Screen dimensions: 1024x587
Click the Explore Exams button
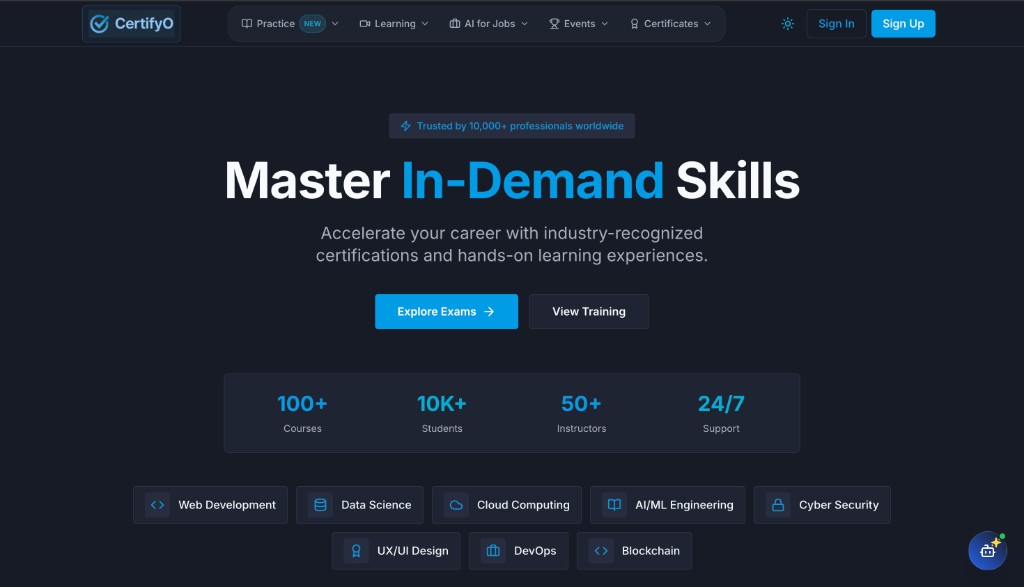(446, 311)
